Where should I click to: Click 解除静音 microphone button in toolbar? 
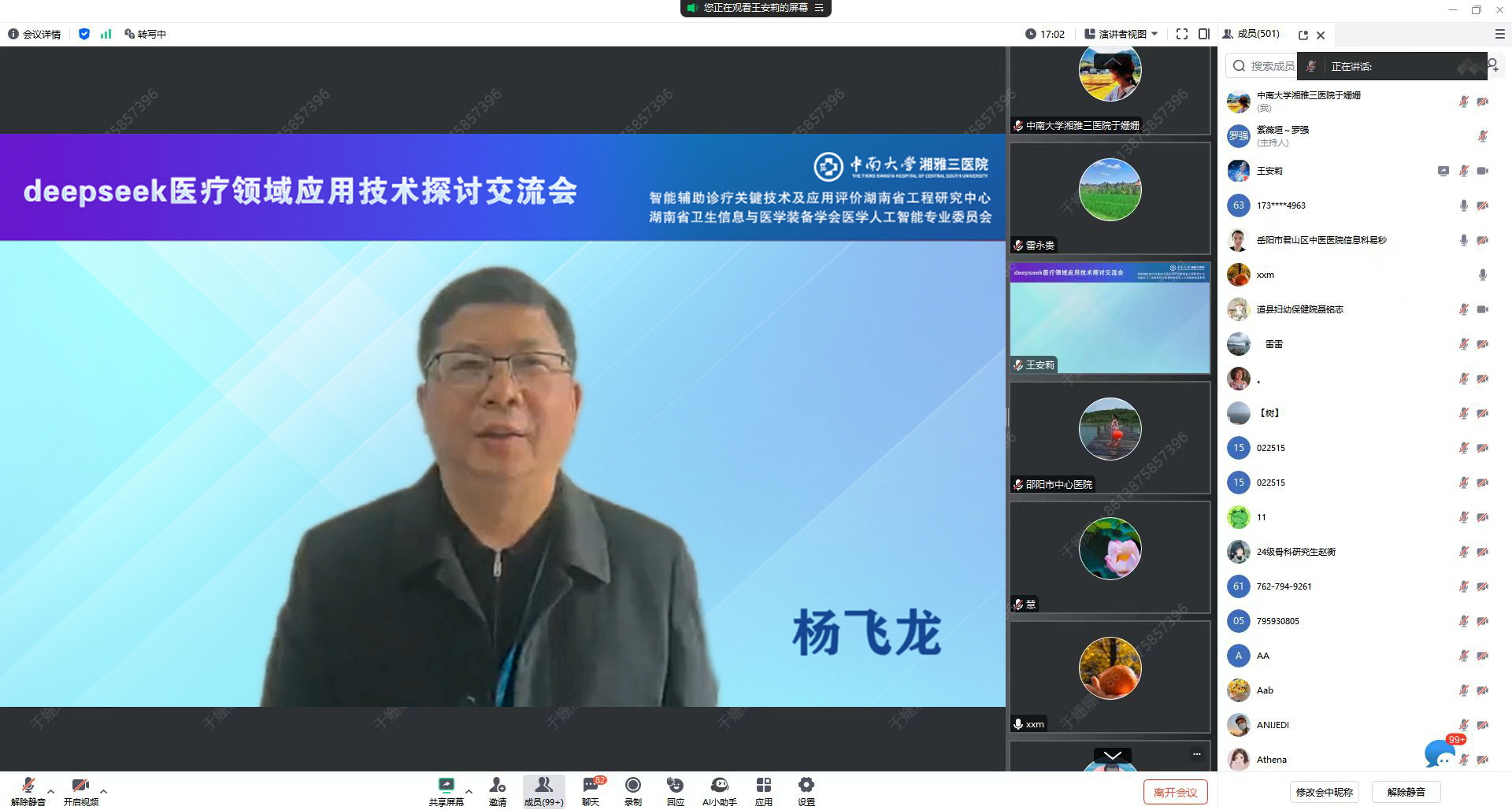pos(28,791)
